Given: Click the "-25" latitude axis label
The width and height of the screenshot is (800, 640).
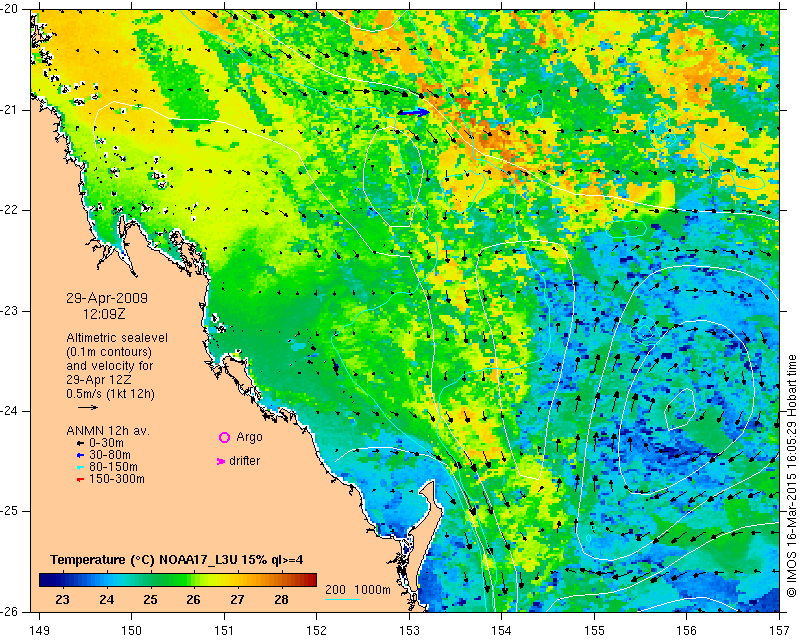Looking at the screenshot, I should point(10,511).
